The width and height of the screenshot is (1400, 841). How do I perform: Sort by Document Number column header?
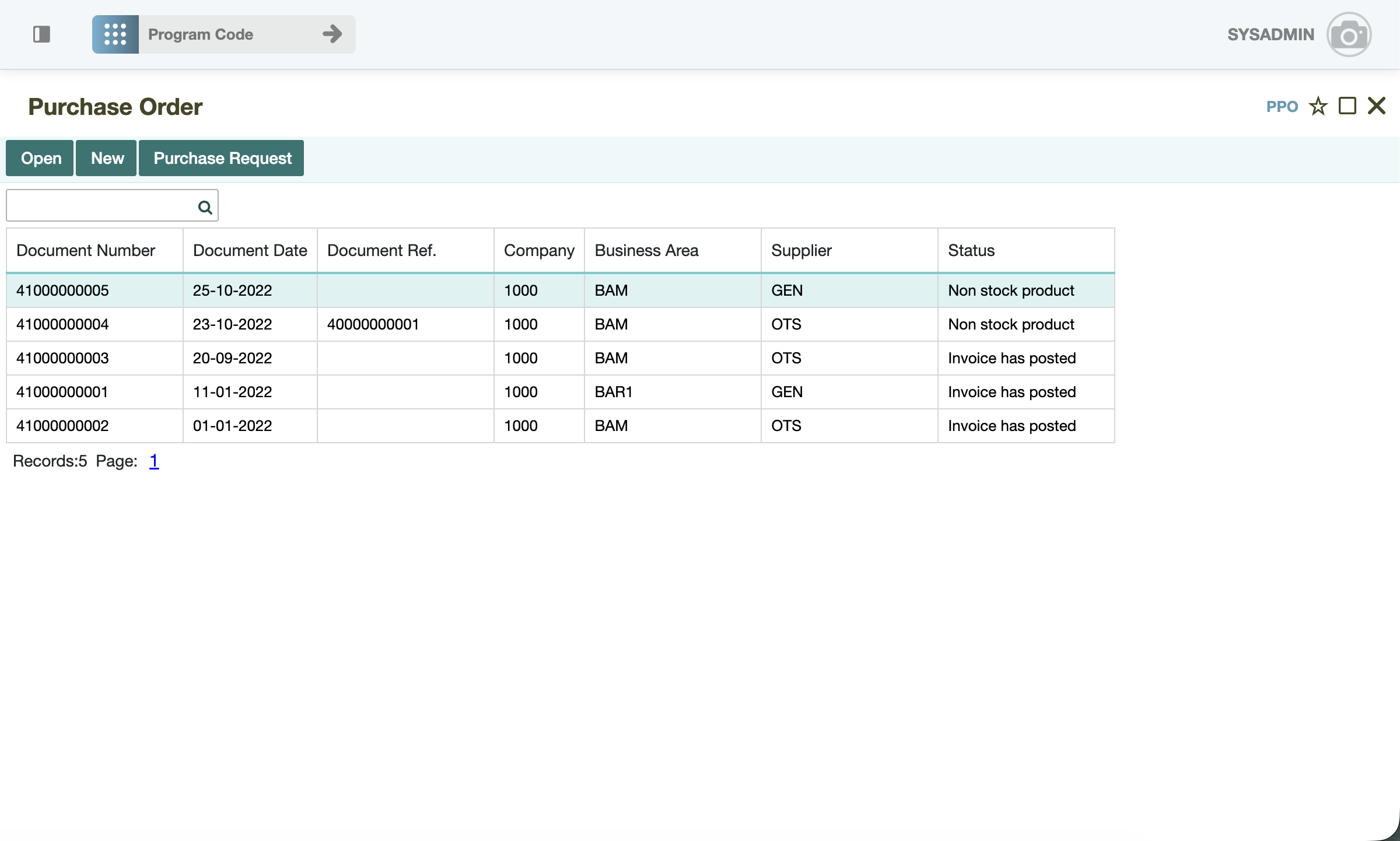pyautogui.click(x=86, y=251)
